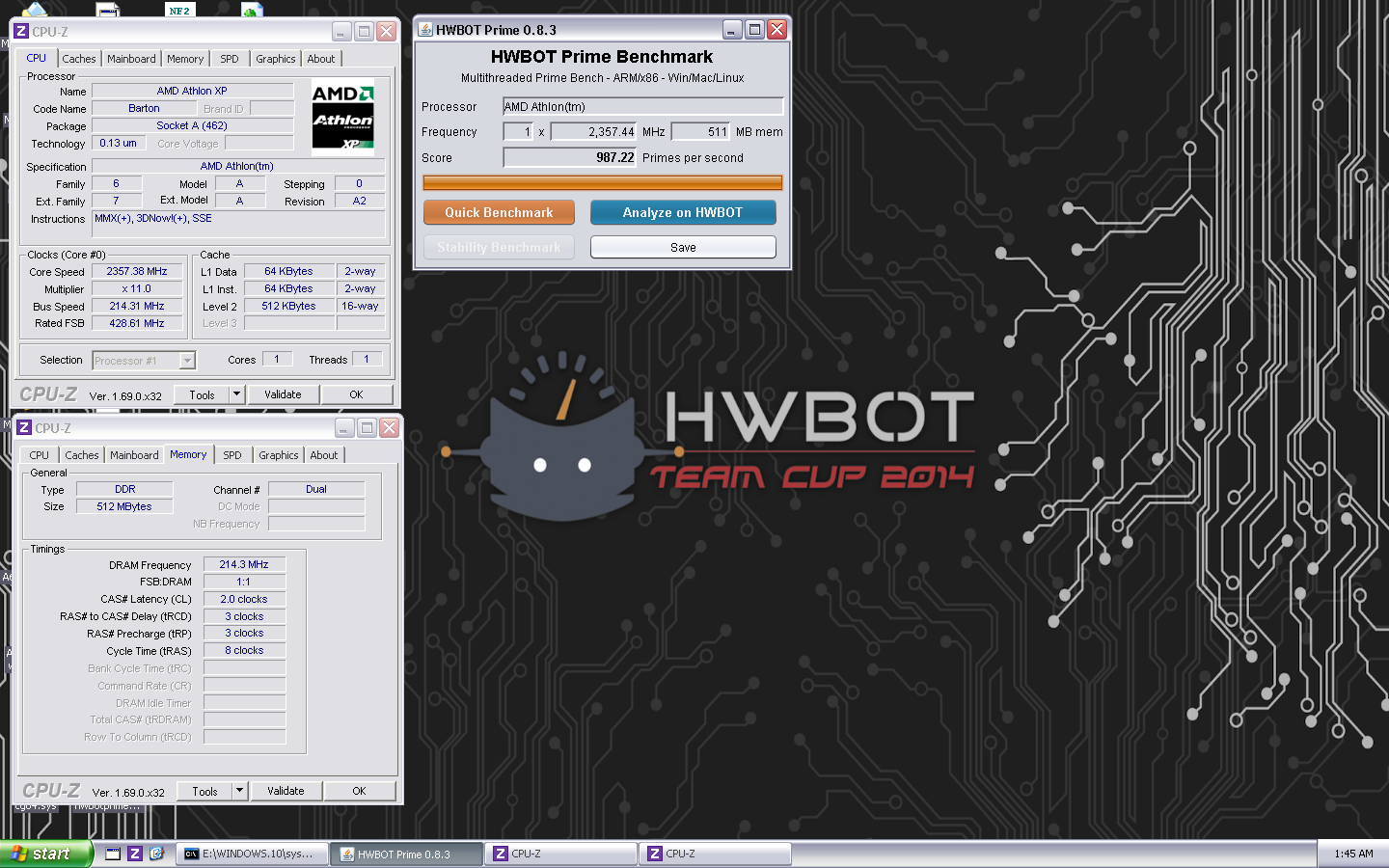Click the memory field showing 511

pyautogui.click(x=700, y=131)
